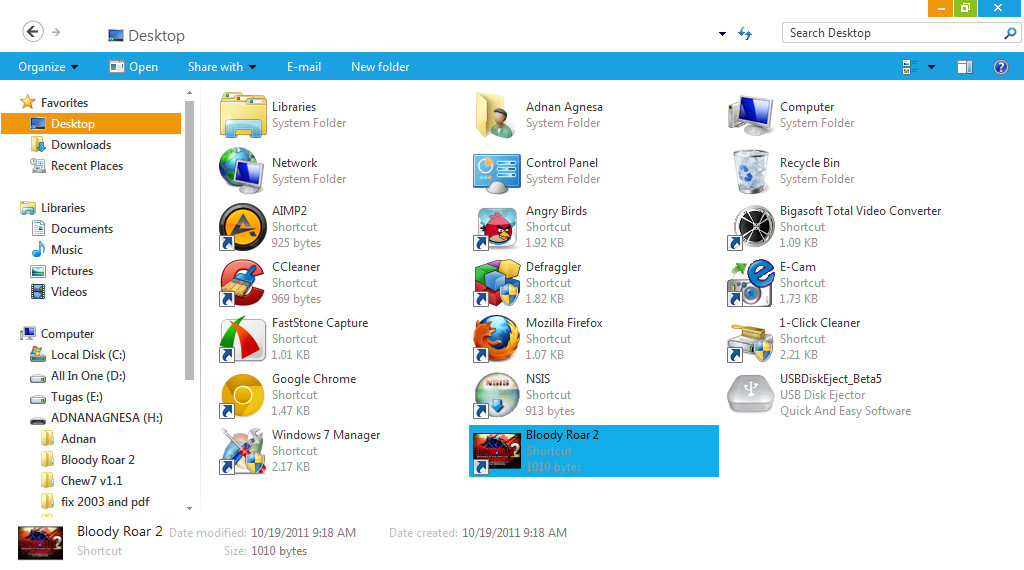
Task: Click the Bloody Roar 2 details thumbnail
Action: point(40,543)
